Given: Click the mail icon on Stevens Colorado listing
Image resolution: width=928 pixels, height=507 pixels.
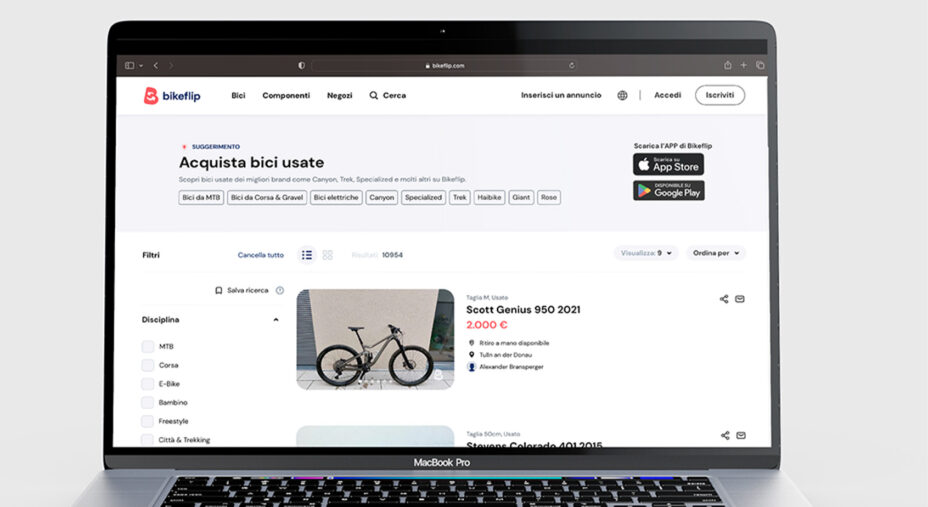Looking at the screenshot, I should pos(741,435).
